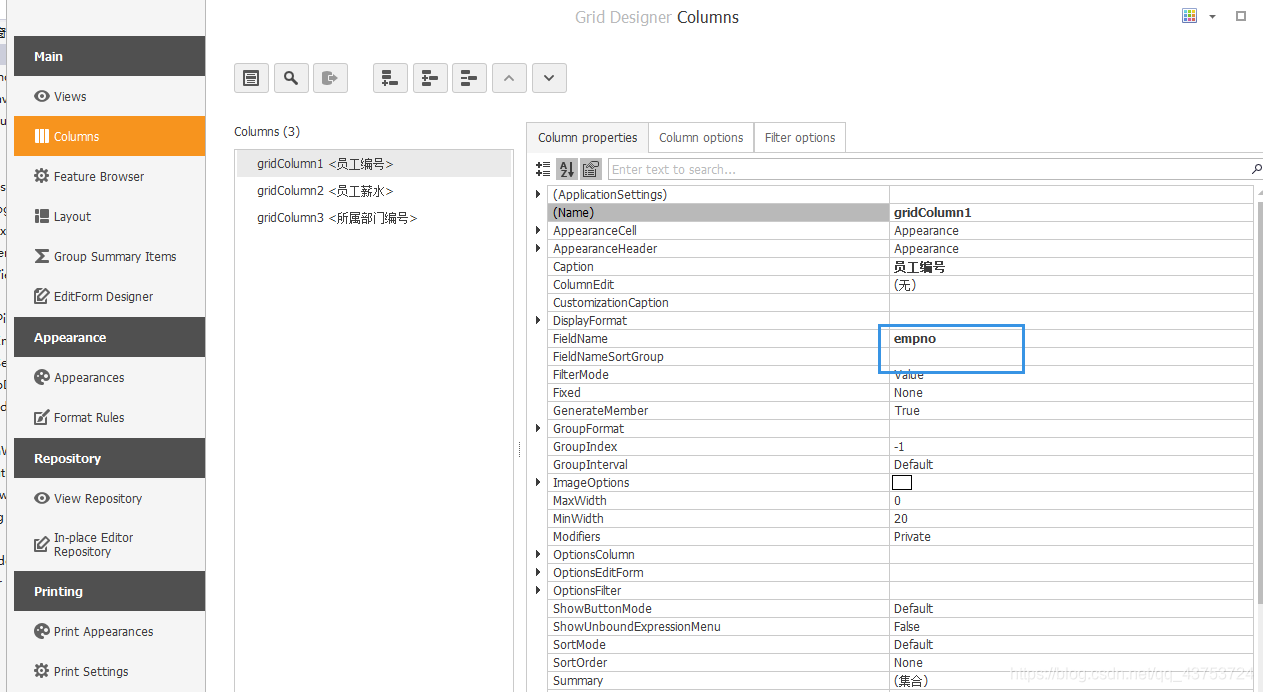Click the magnifier search toolbar button

291,78
